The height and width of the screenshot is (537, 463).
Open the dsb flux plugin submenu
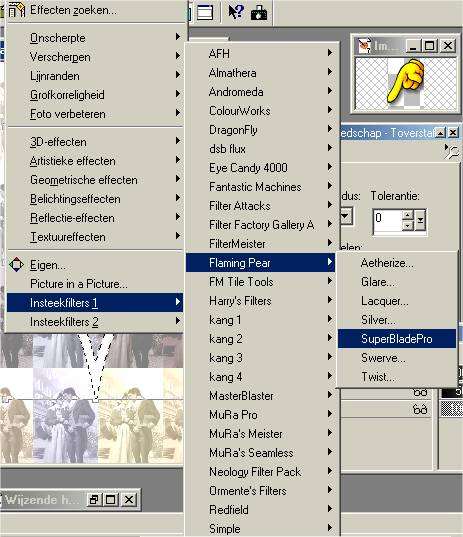coord(261,149)
